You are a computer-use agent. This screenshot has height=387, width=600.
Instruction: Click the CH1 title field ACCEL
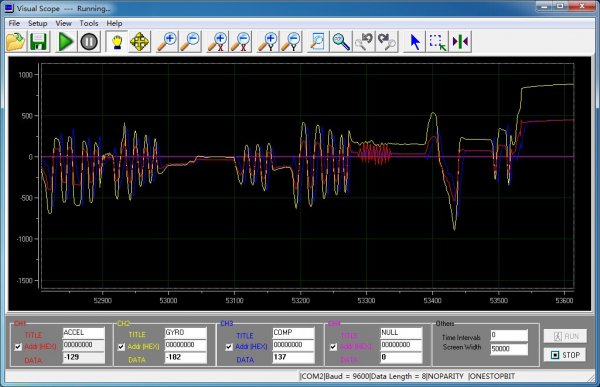coord(83,333)
